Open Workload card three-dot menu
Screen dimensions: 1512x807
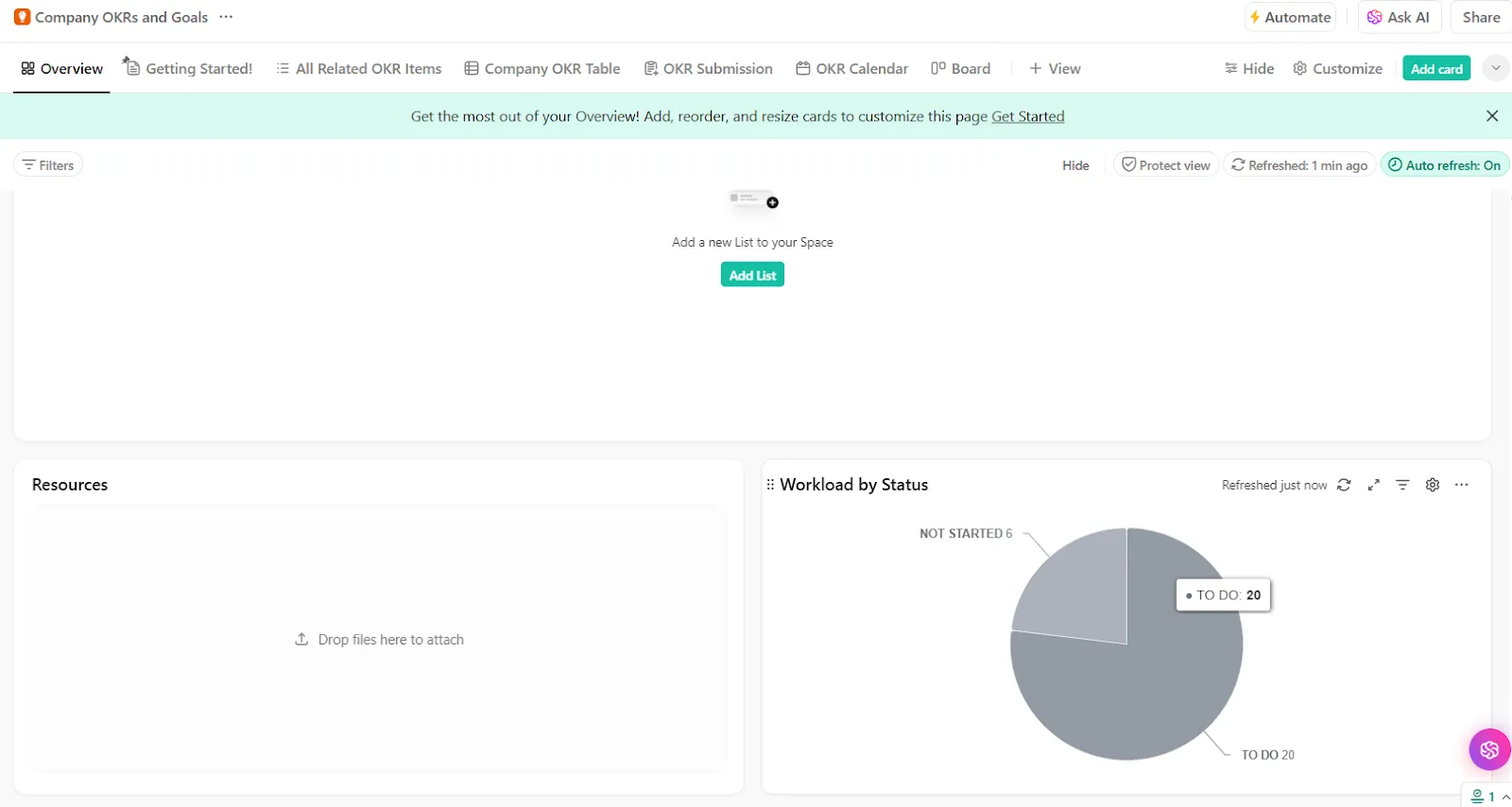[x=1462, y=485]
